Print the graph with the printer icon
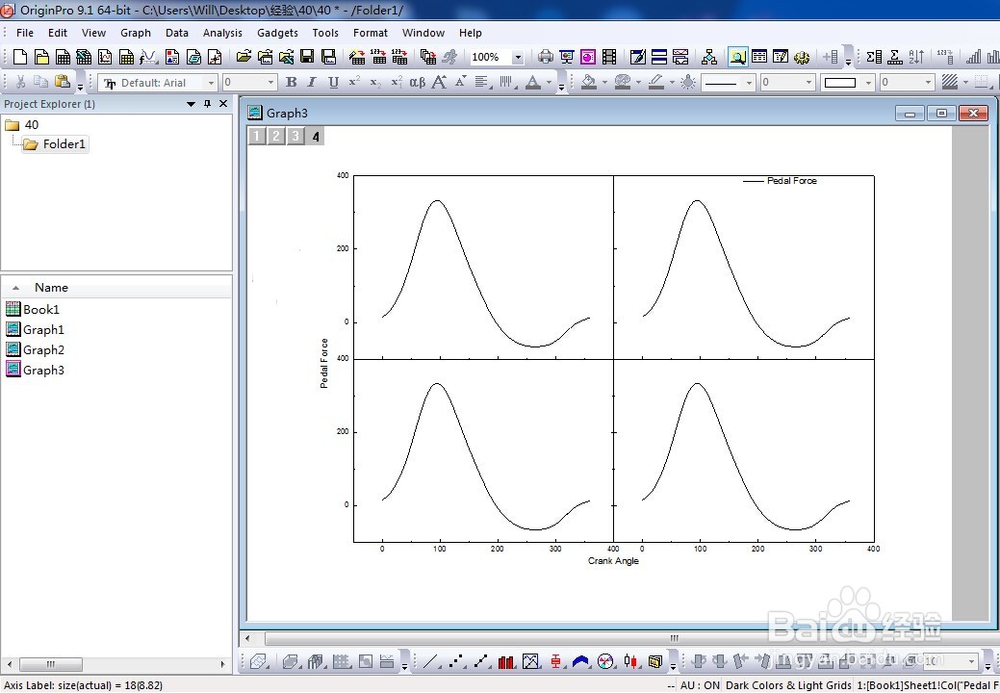The image size is (1000, 693). [545, 57]
